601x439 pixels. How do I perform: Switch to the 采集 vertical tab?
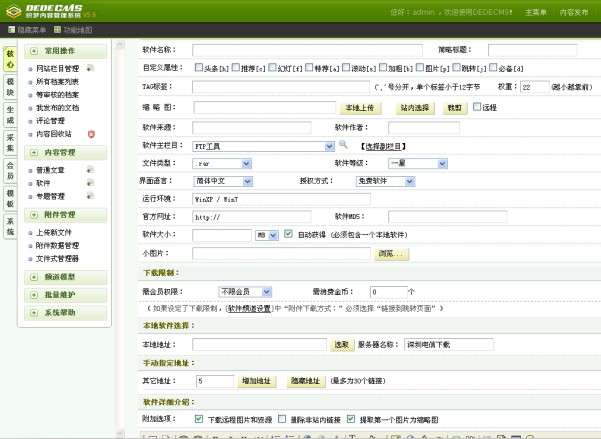[10, 143]
